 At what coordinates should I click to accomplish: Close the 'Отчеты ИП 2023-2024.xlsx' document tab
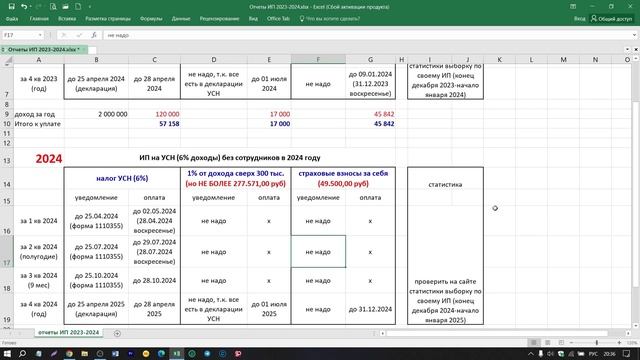tap(84, 49)
